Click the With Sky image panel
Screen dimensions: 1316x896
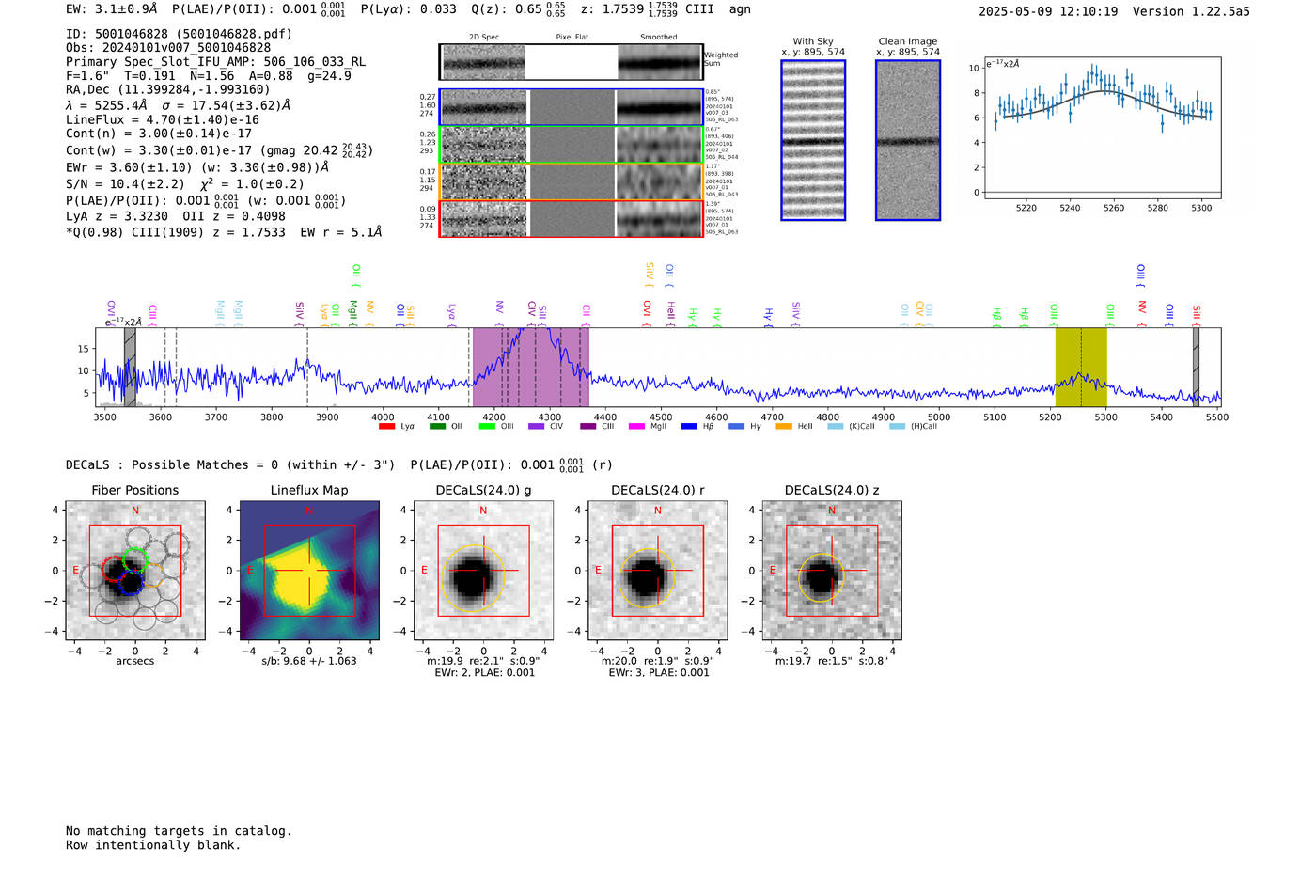(x=813, y=140)
